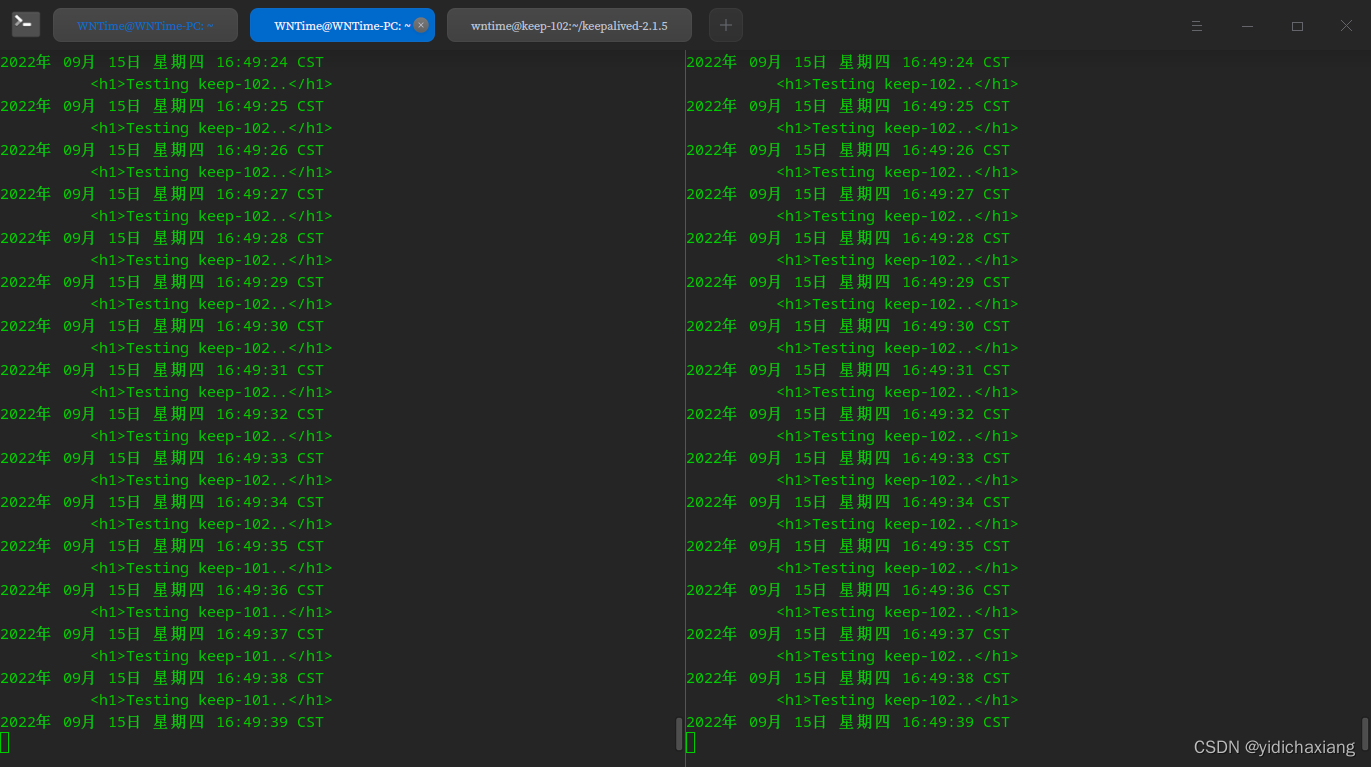Screen dimensions: 1371x767
Task: Select the active highlighted WNTime@WNTime-PC tab
Action: (x=342, y=25)
